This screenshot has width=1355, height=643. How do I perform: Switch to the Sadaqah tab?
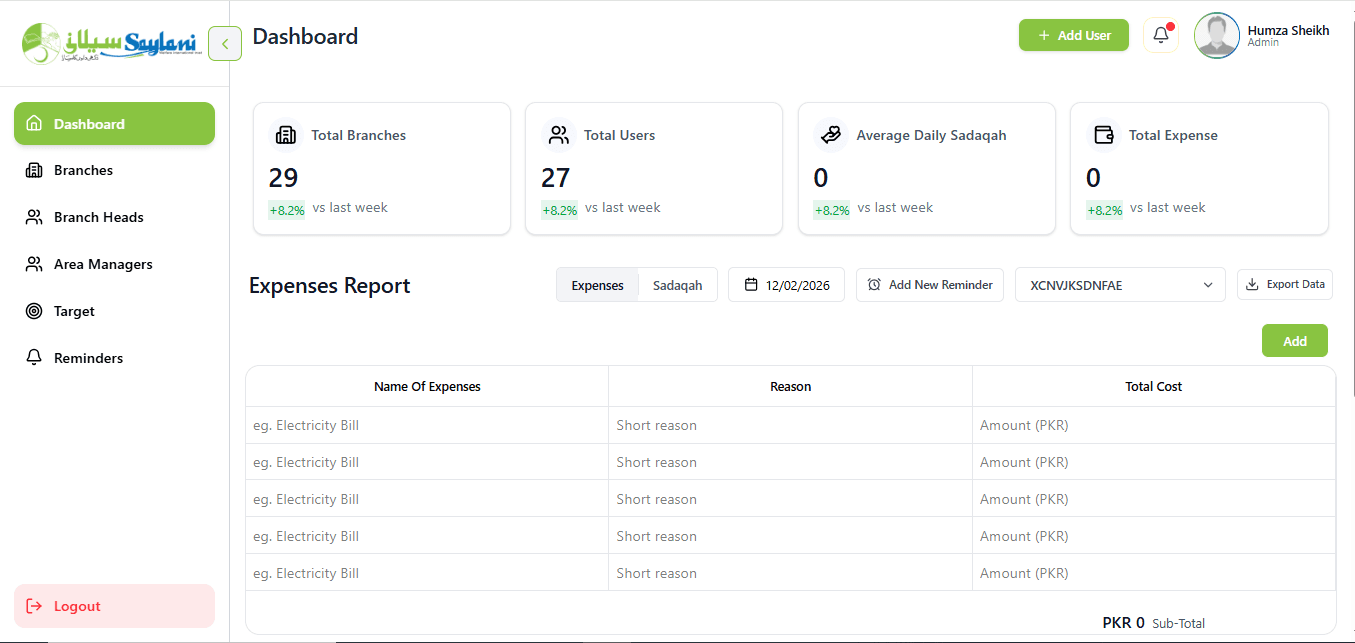(677, 284)
